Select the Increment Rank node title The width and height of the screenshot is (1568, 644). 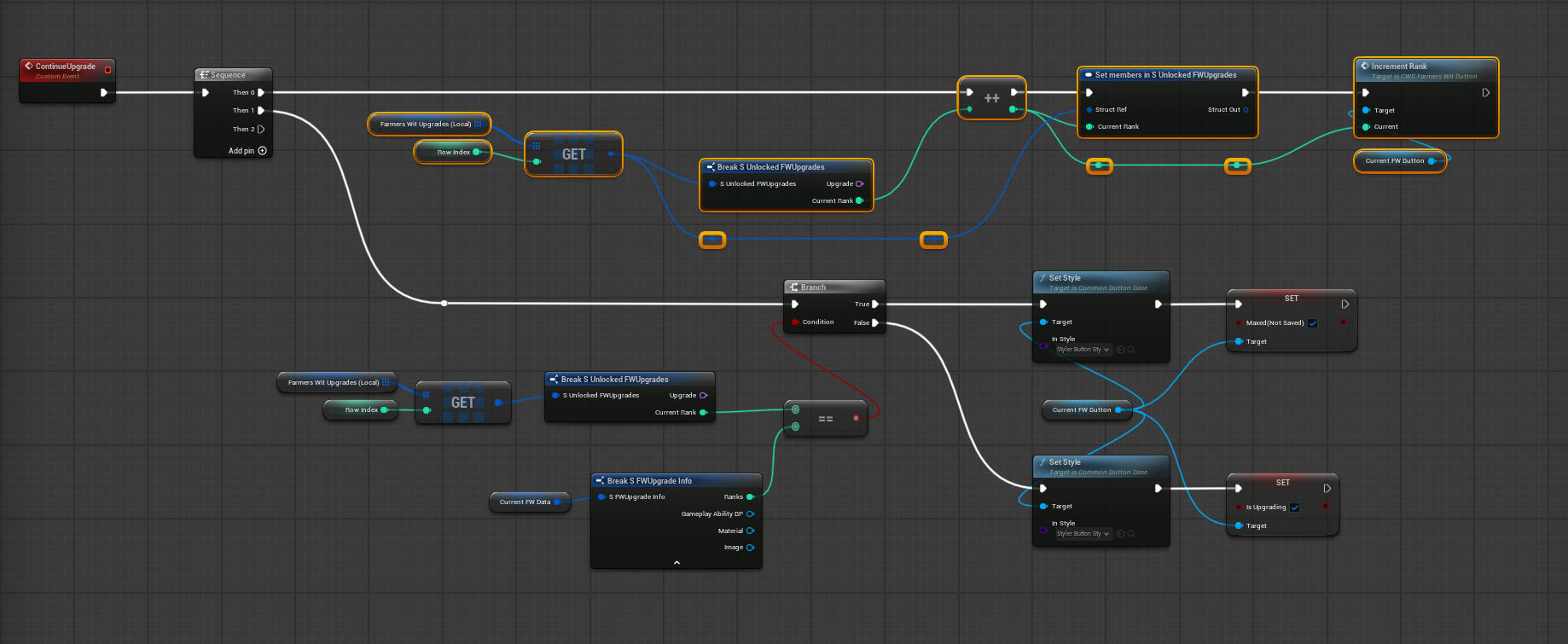click(x=1399, y=67)
